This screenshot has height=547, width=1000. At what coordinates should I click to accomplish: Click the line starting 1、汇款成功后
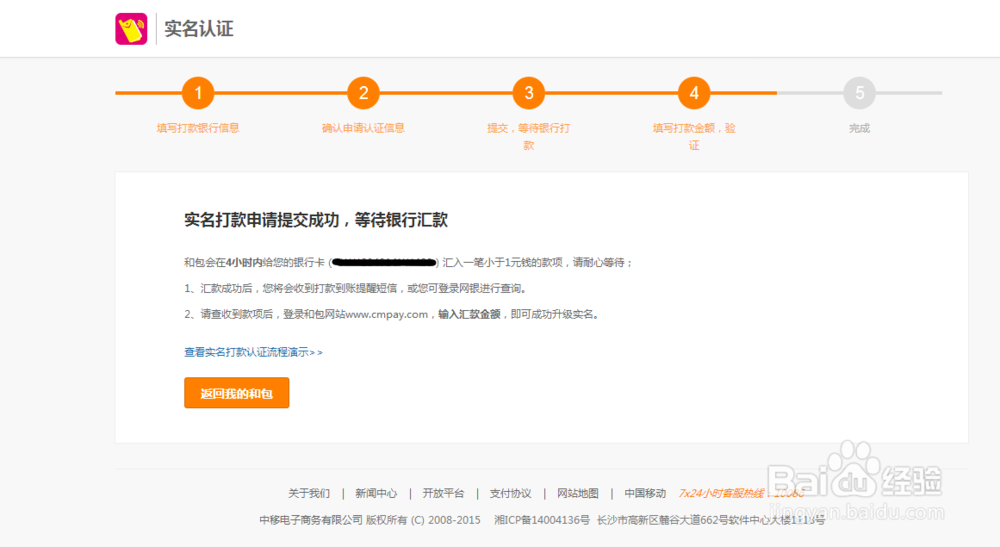pyautogui.click(x=357, y=288)
